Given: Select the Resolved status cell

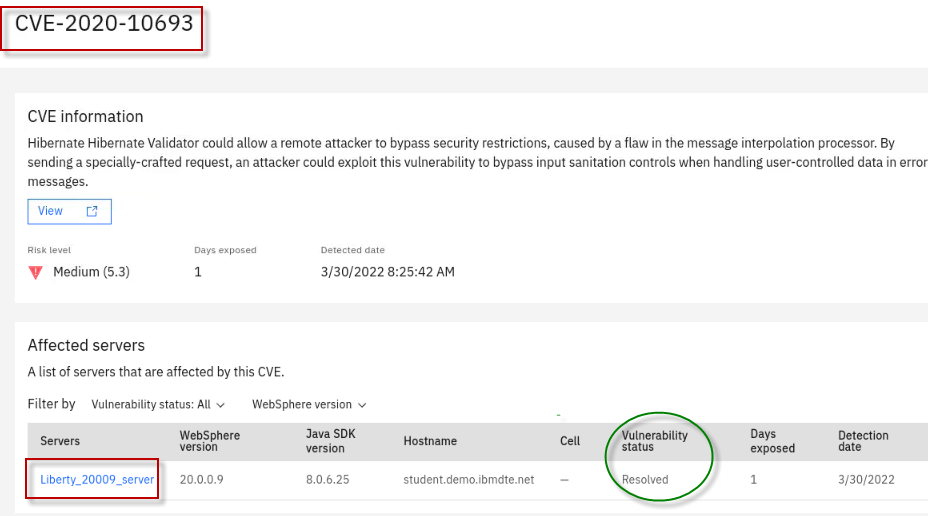Looking at the screenshot, I should point(645,480).
